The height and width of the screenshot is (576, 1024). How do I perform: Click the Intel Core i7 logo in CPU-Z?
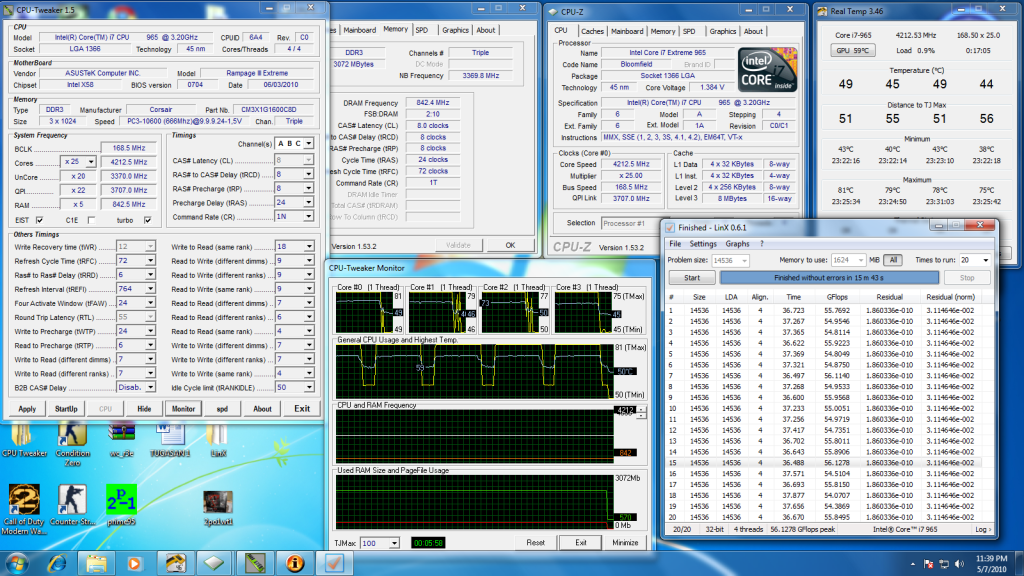point(767,69)
